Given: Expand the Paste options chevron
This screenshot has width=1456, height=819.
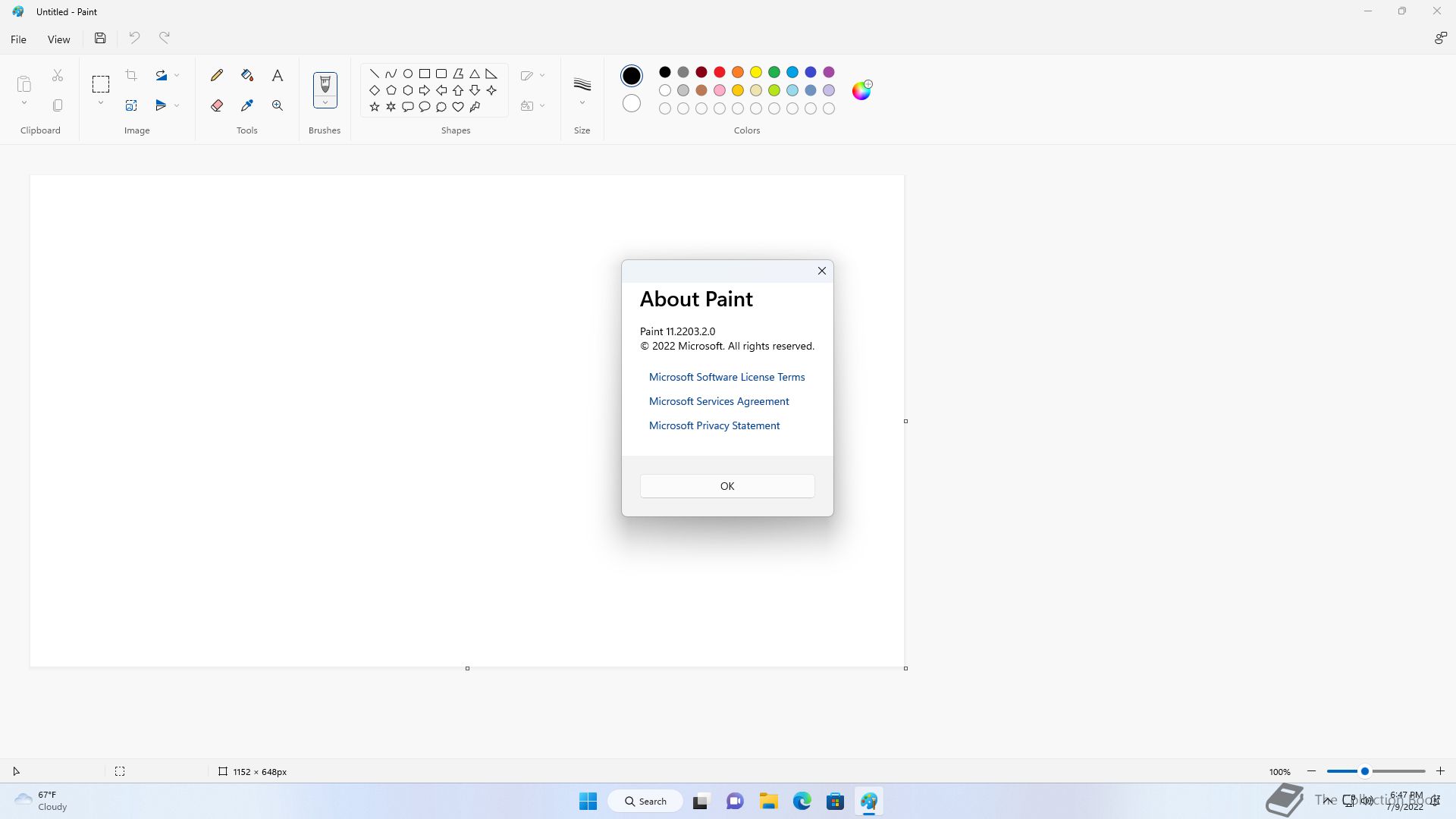Looking at the screenshot, I should coord(24,103).
